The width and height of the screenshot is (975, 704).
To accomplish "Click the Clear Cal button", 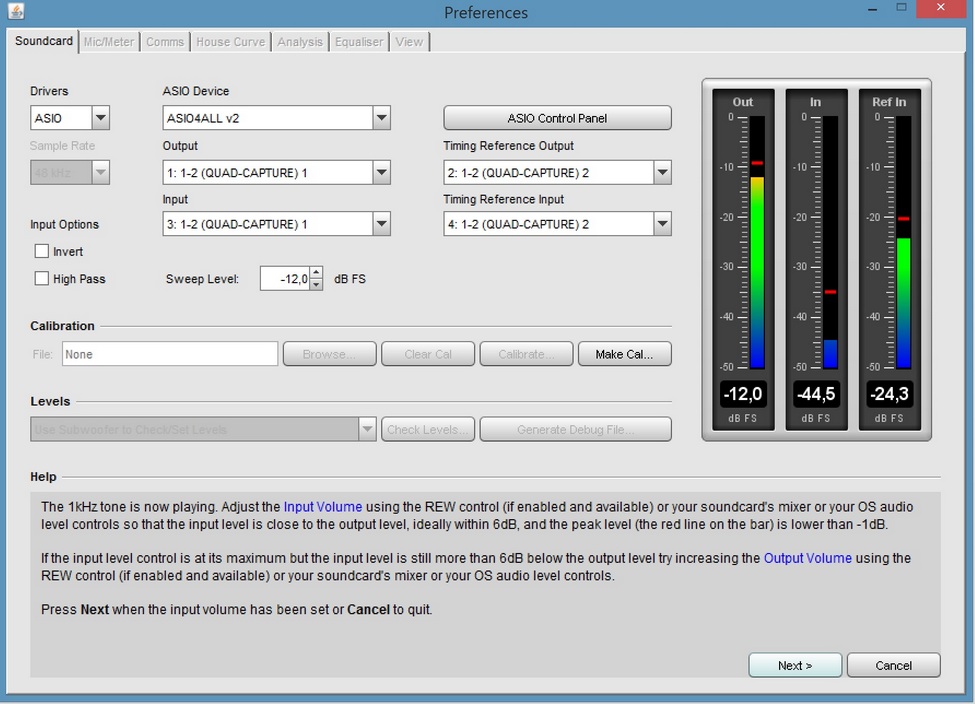I will 428,354.
